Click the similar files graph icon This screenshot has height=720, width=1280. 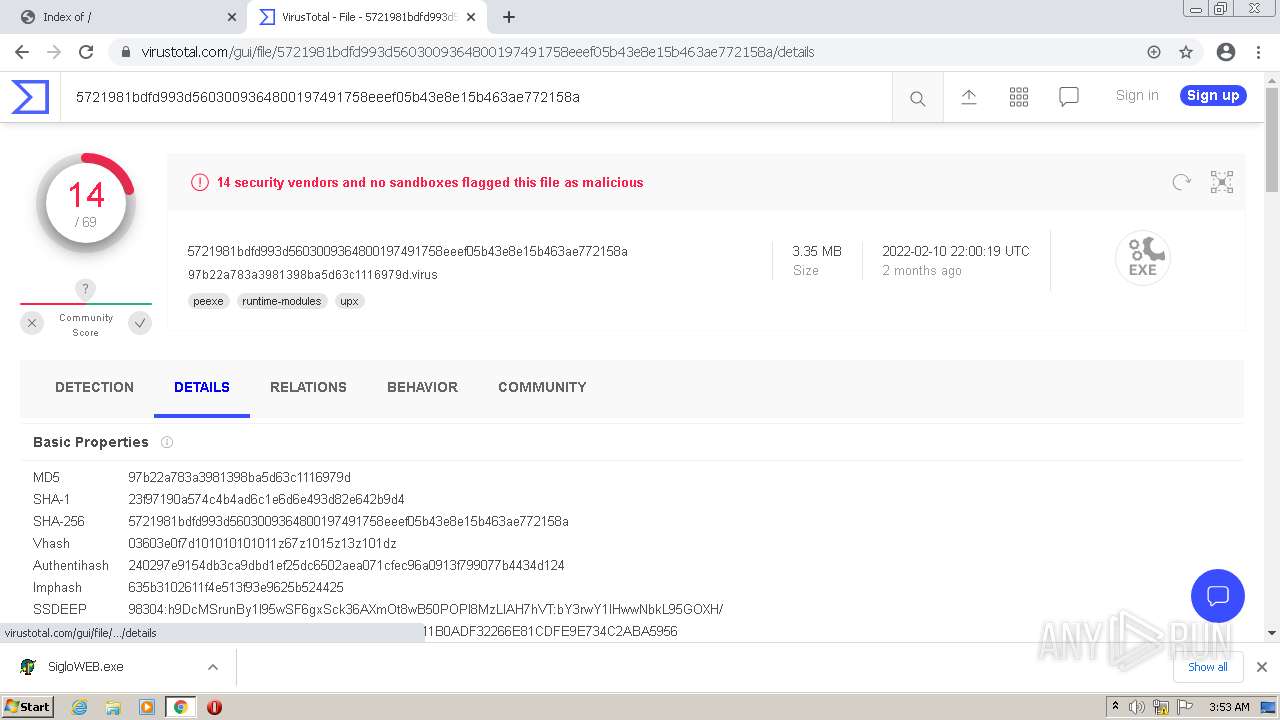coord(1222,182)
